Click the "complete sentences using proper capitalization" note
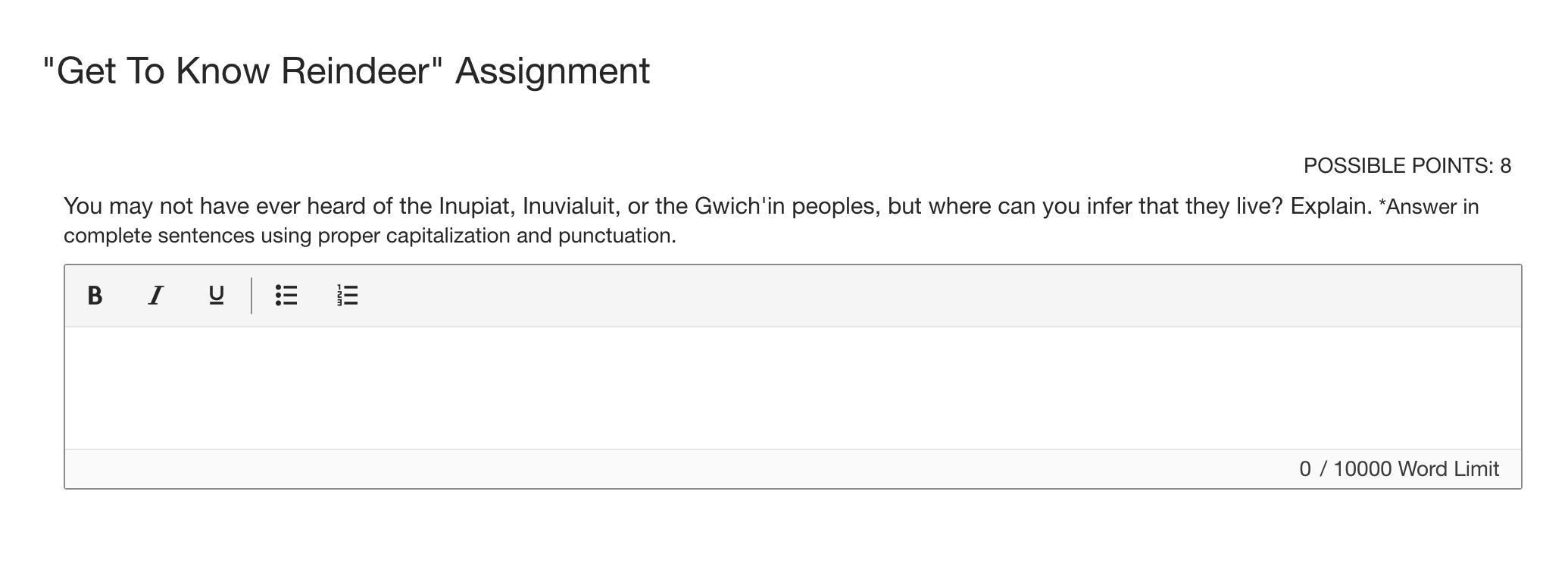 [370, 236]
